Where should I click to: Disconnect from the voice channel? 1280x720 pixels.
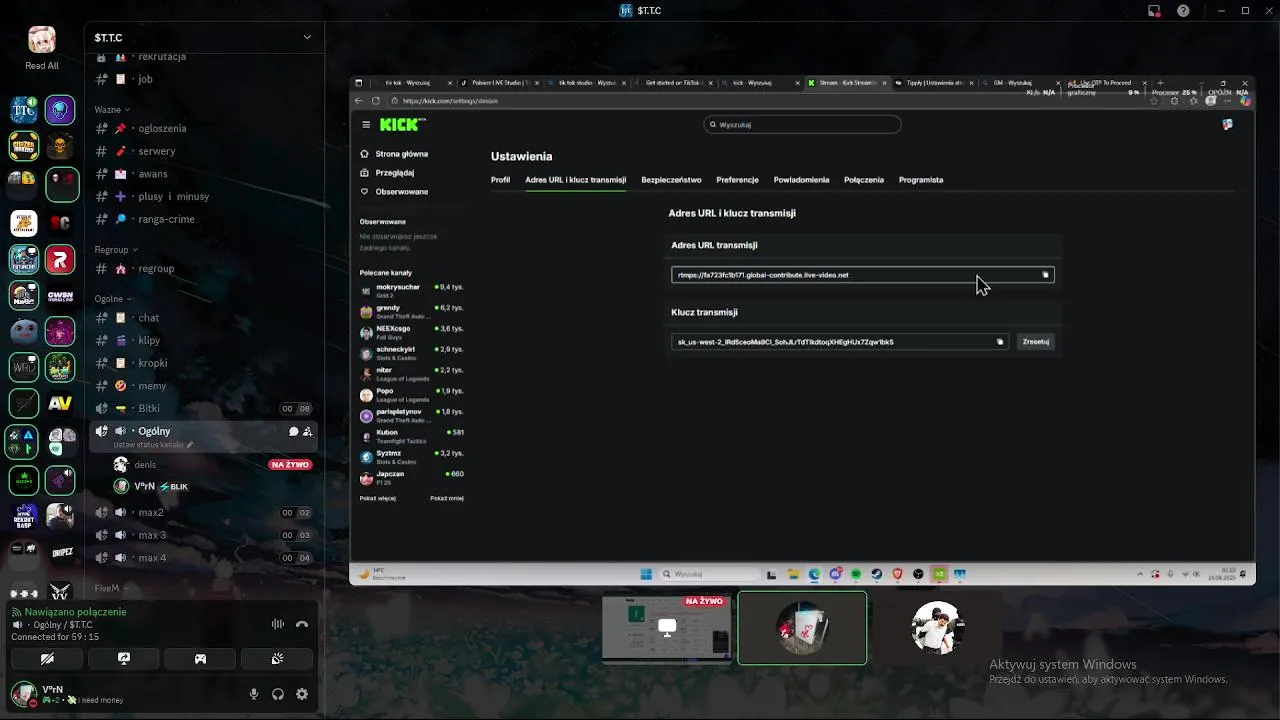302,624
